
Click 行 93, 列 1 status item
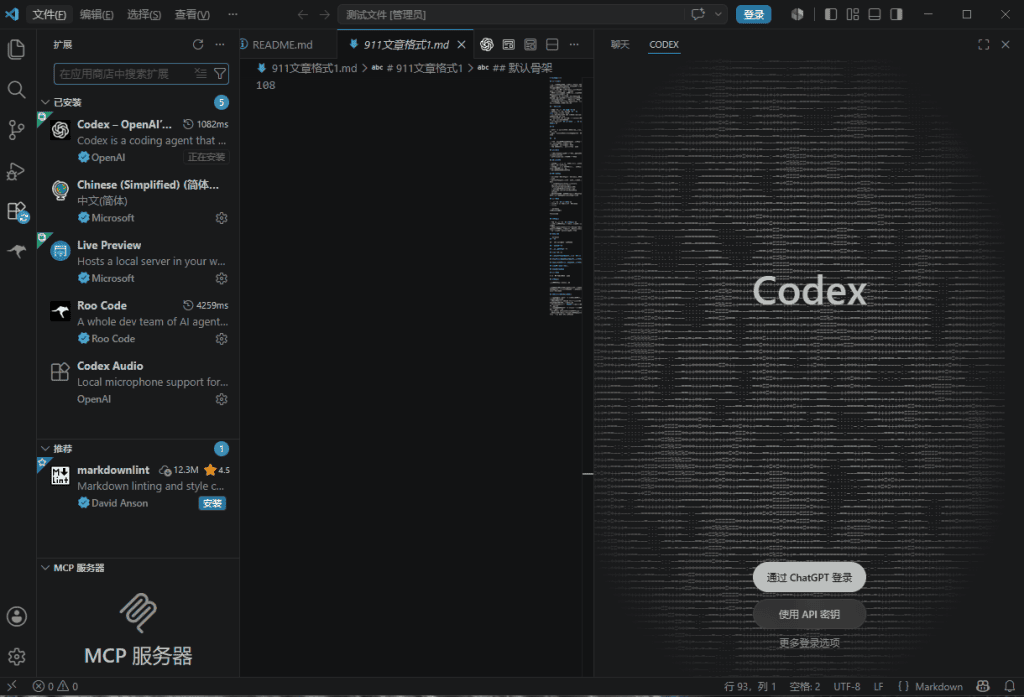click(x=750, y=686)
